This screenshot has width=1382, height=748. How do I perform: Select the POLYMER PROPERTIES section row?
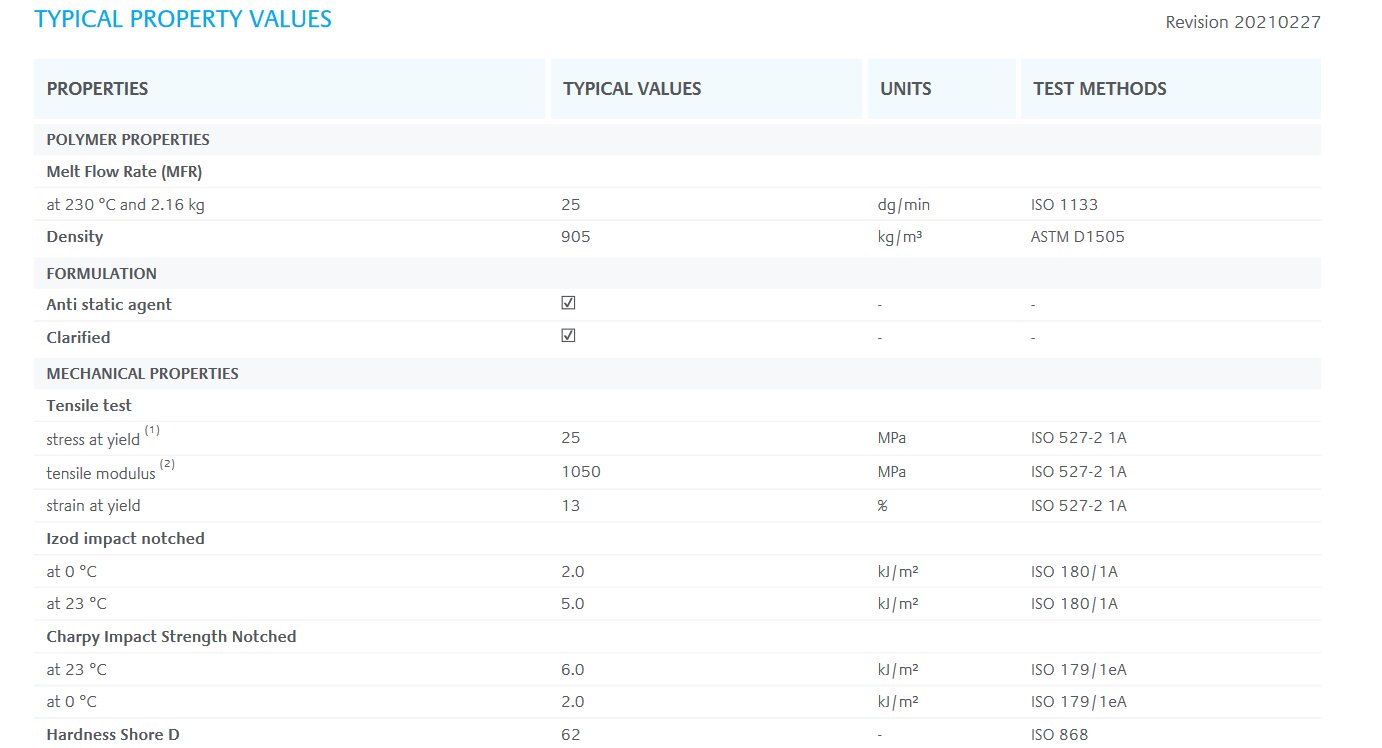677,140
